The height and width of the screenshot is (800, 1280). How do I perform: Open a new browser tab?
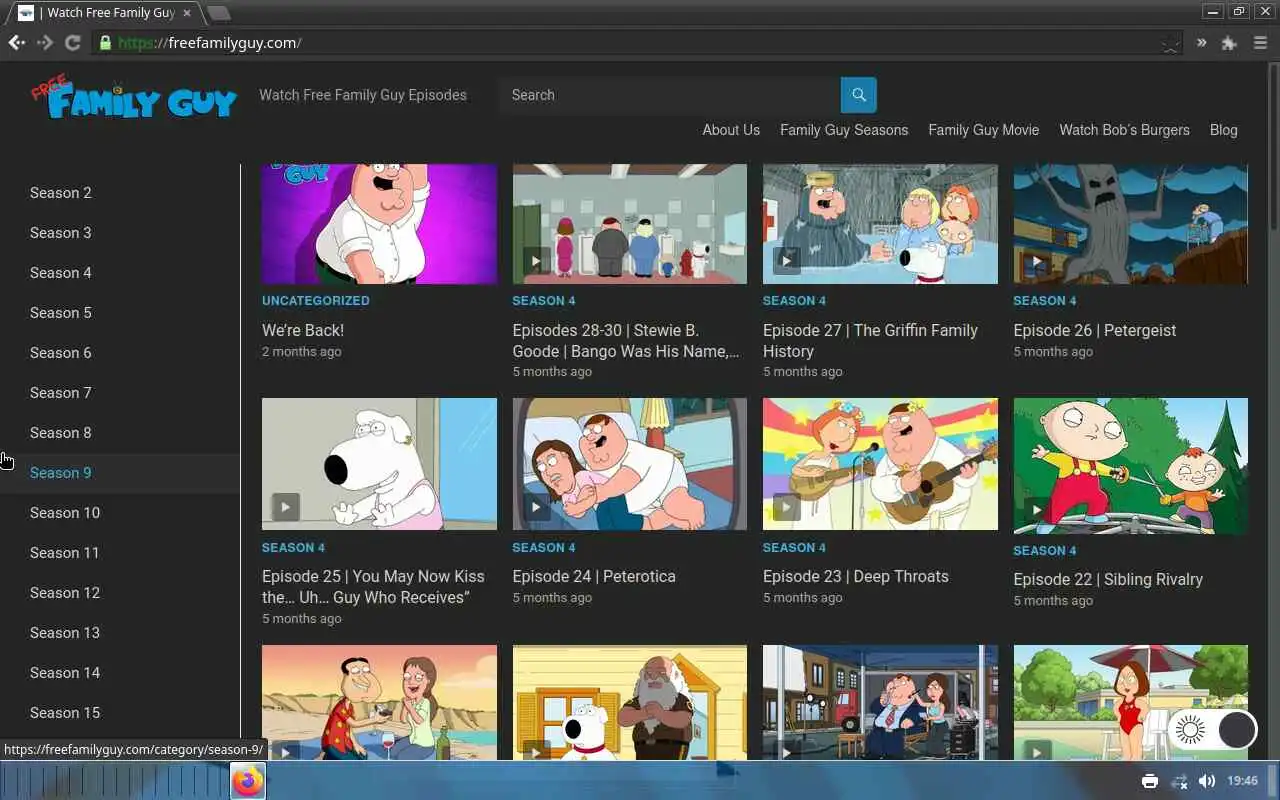click(218, 13)
